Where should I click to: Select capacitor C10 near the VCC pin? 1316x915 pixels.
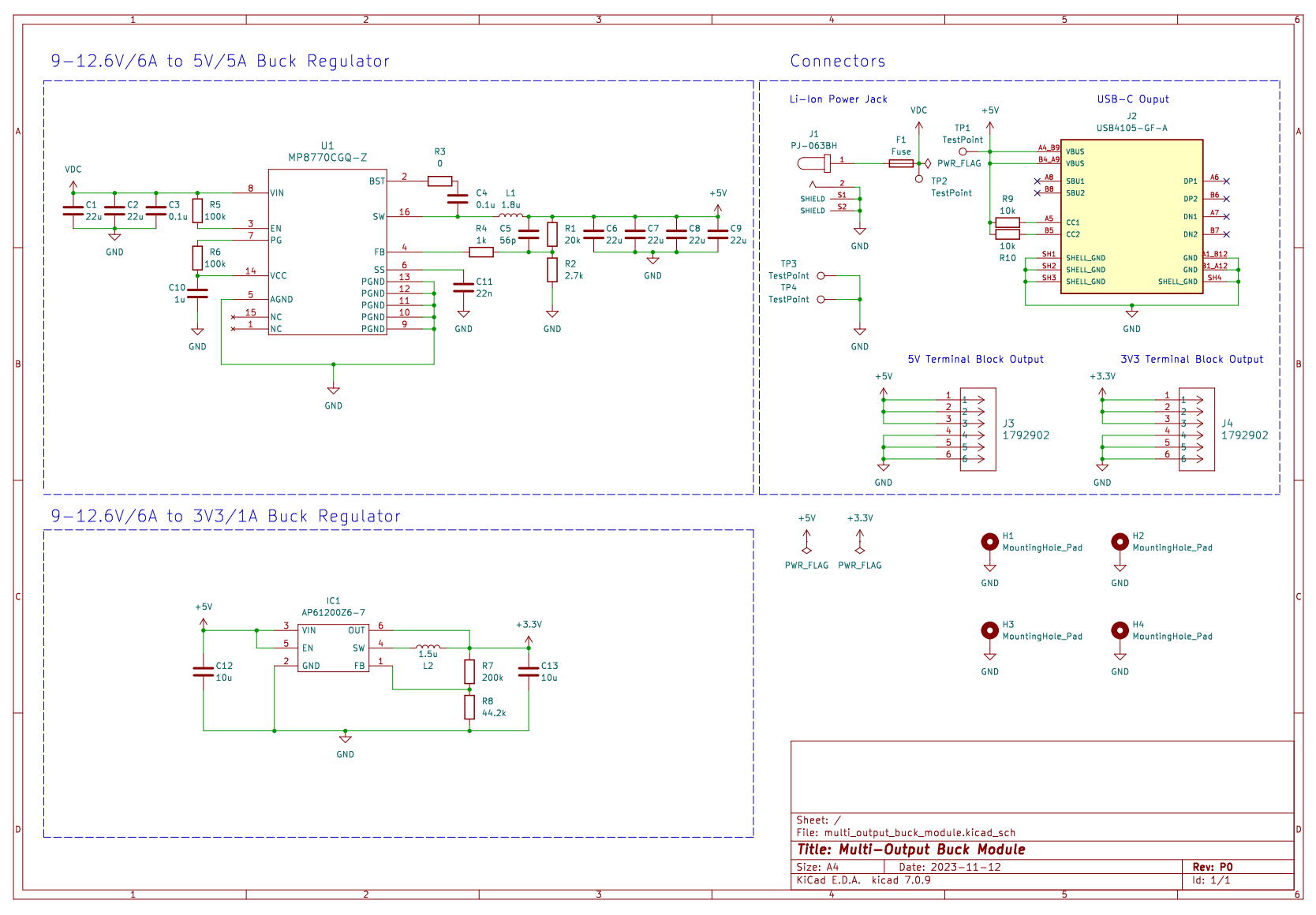tap(197, 293)
